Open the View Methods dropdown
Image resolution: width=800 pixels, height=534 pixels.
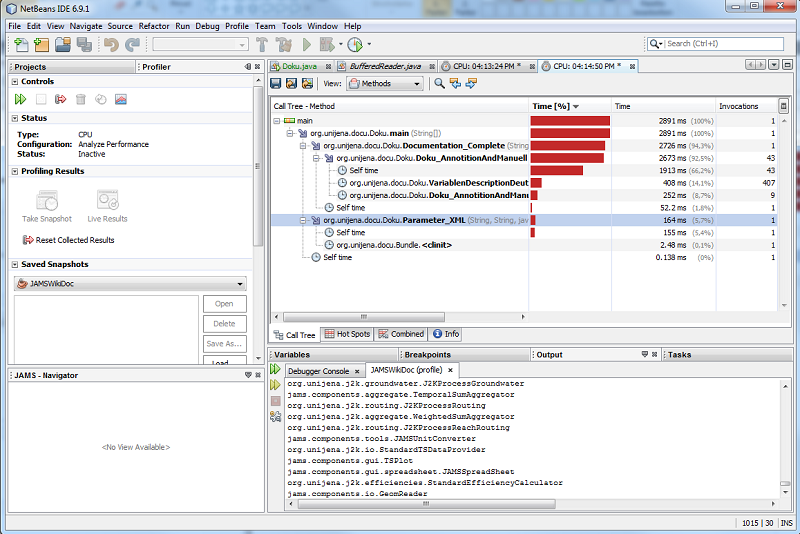coord(385,84)
